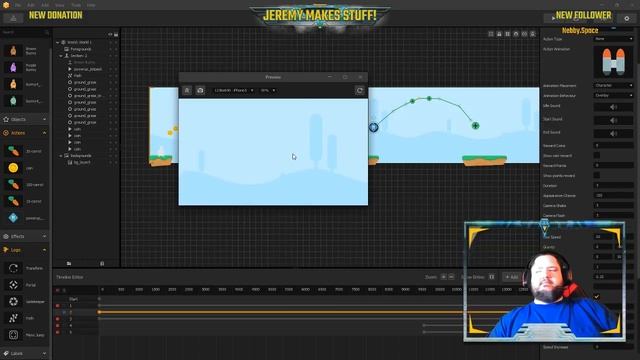
Task: Open the Animation Behaviour dropdown
Action: 613,95
